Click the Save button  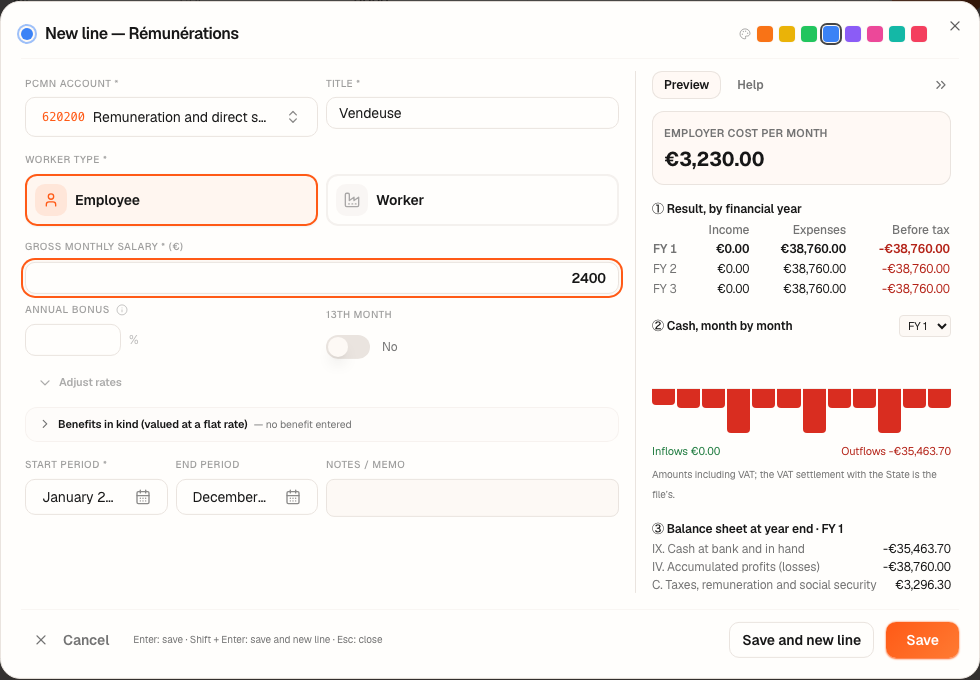point(922,640)
